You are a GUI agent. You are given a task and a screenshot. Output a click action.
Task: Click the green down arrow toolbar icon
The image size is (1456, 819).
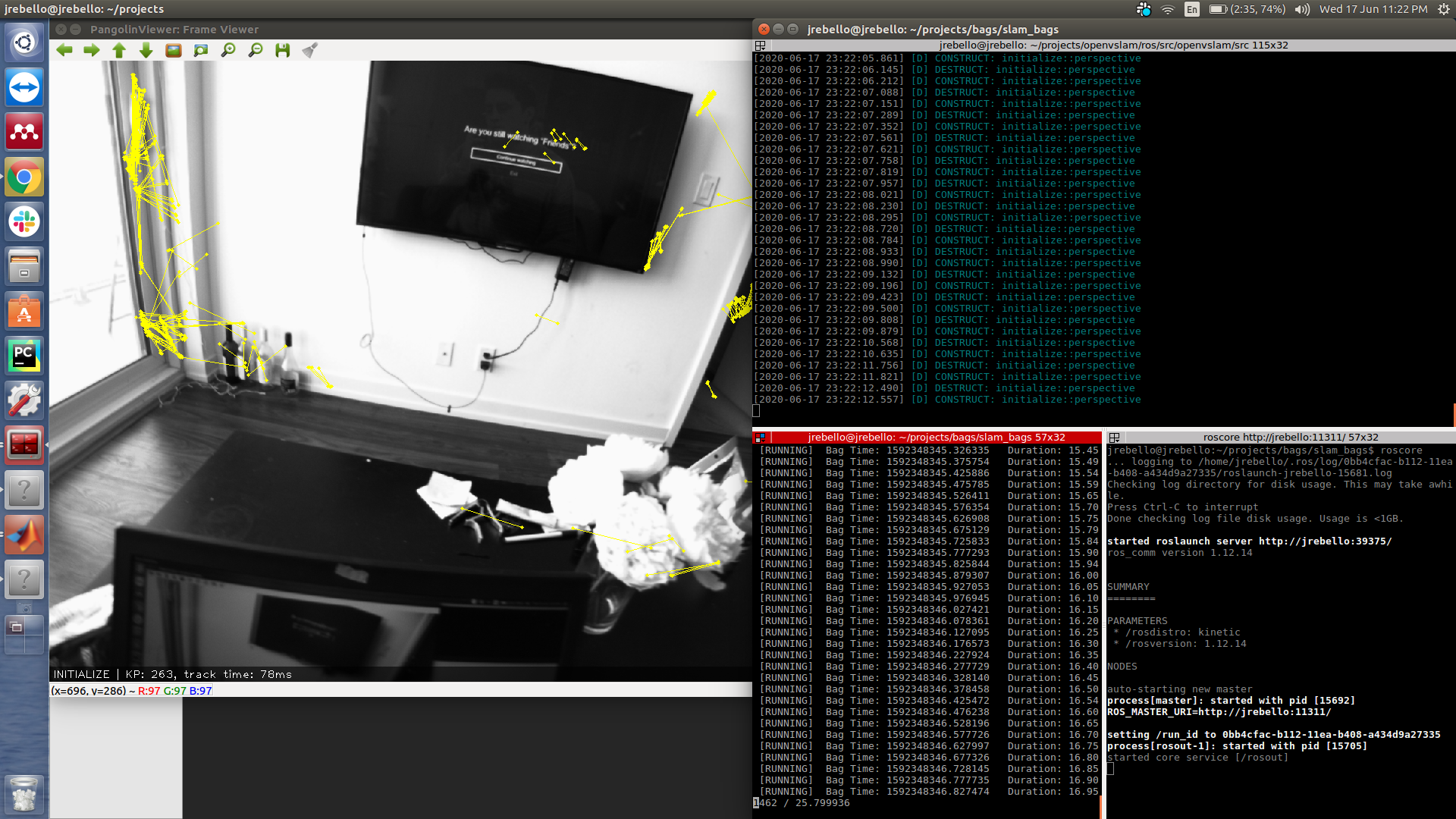[x=144, y=50]
